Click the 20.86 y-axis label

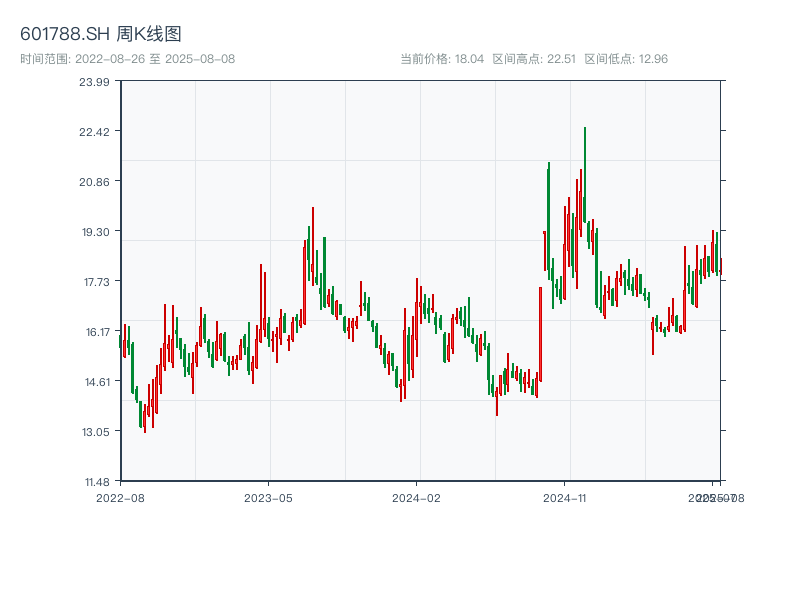94,182
